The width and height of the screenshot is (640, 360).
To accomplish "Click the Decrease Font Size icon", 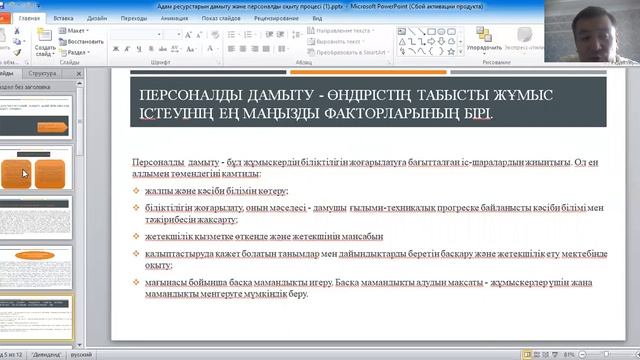I will (x=199, y=35).
